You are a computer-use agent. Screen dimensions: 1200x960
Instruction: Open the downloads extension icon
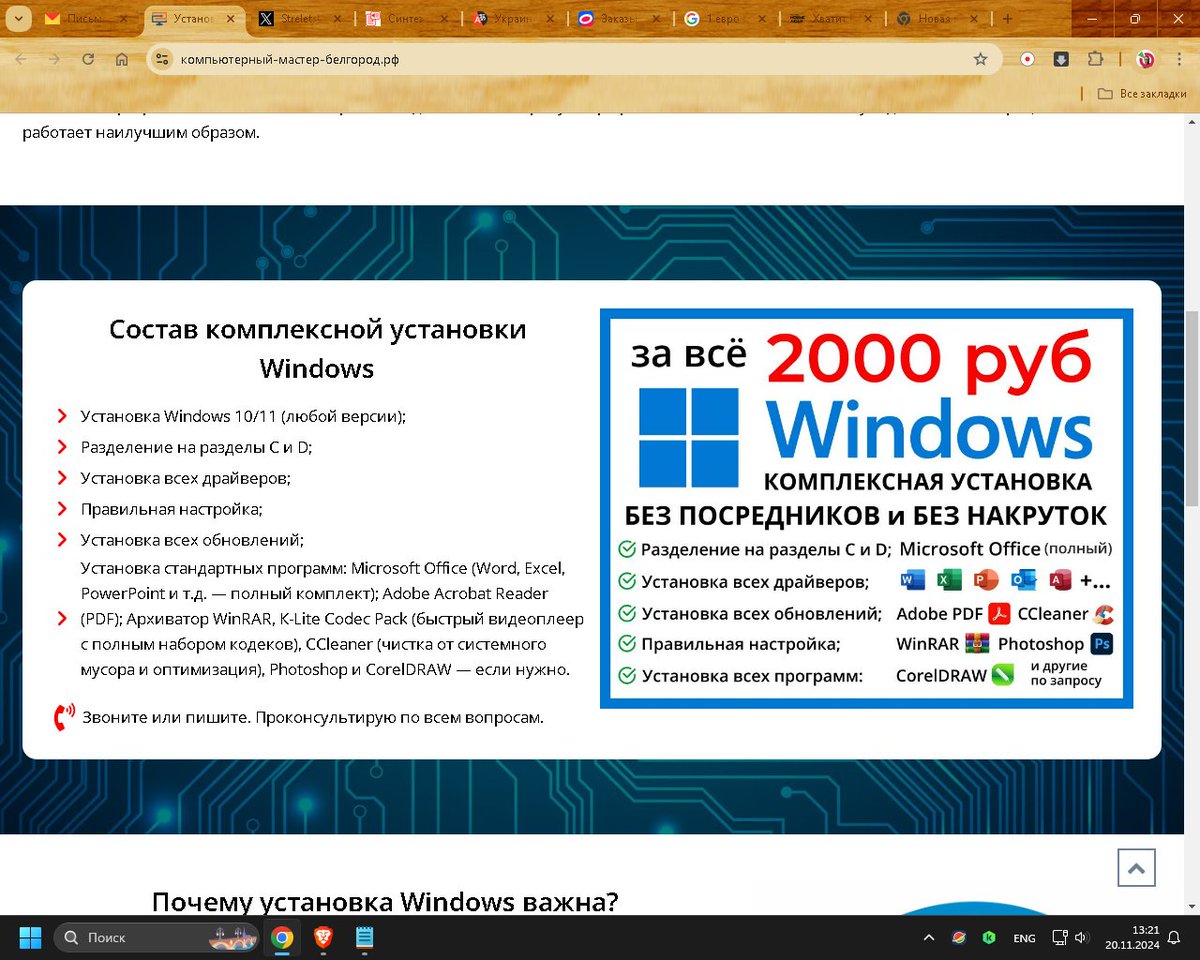coord(1061,59)
